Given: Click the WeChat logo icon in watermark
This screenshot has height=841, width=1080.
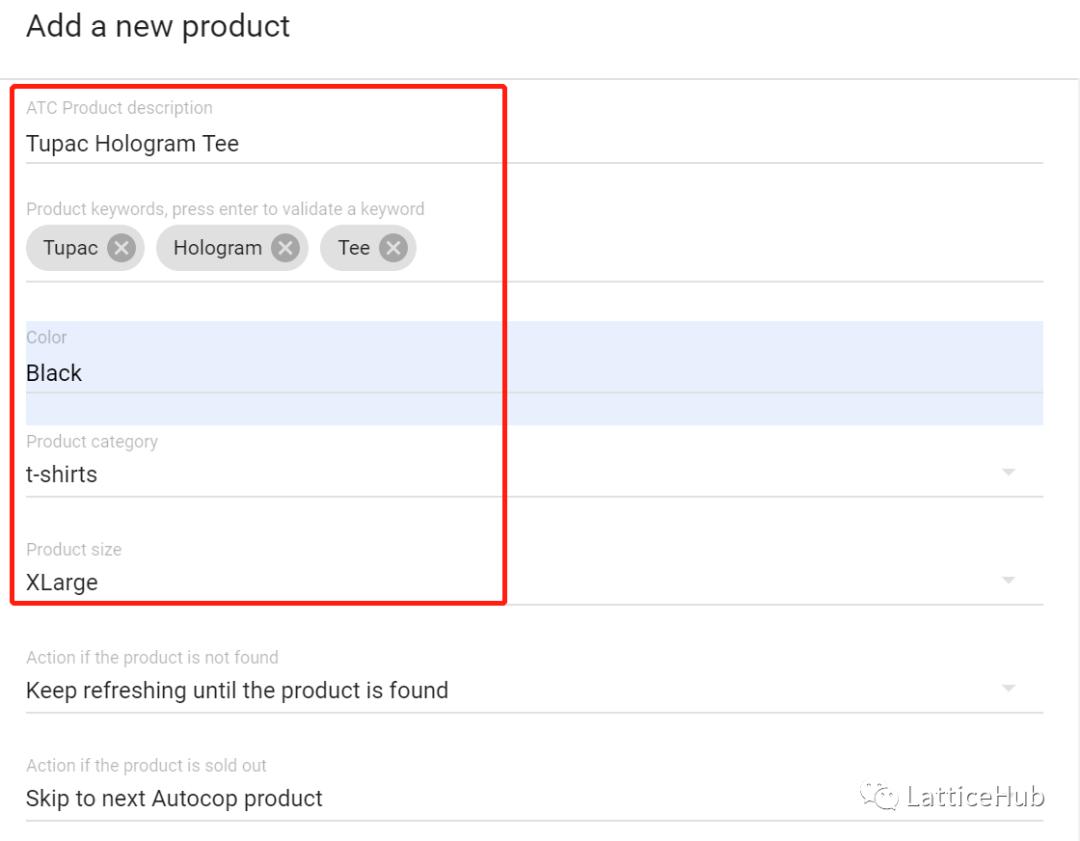Looking at the screenshot, I should coord(880,796).
